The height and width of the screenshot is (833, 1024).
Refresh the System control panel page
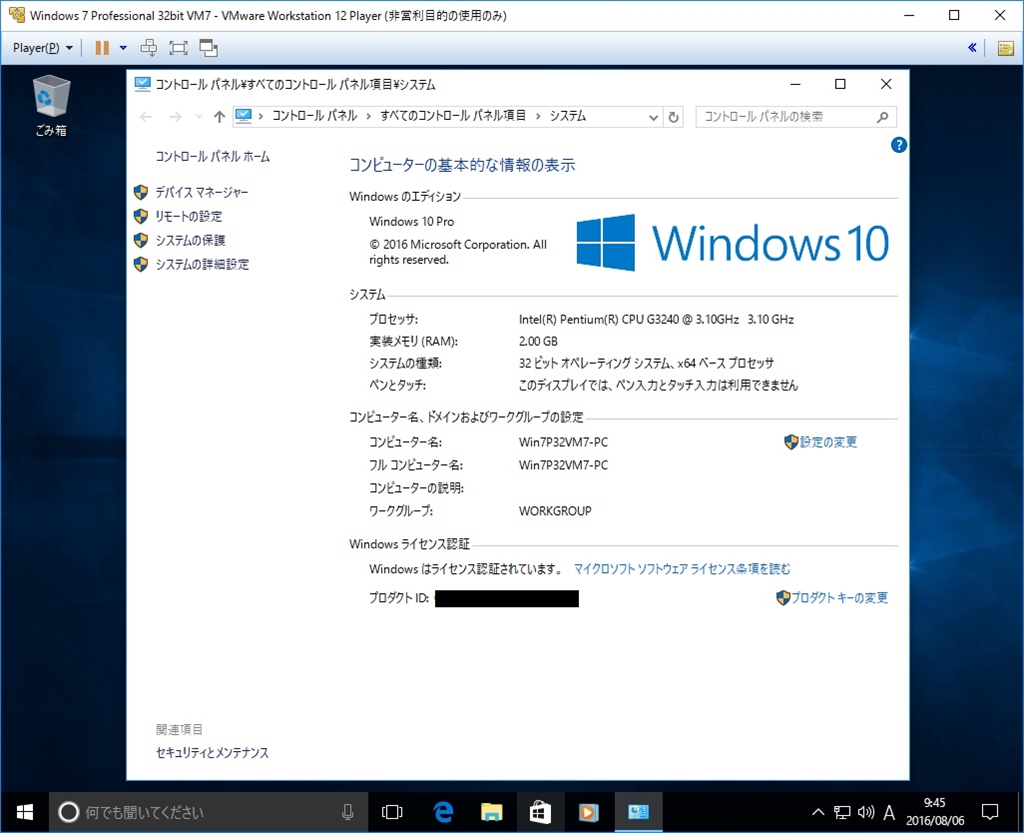point(673,118)
